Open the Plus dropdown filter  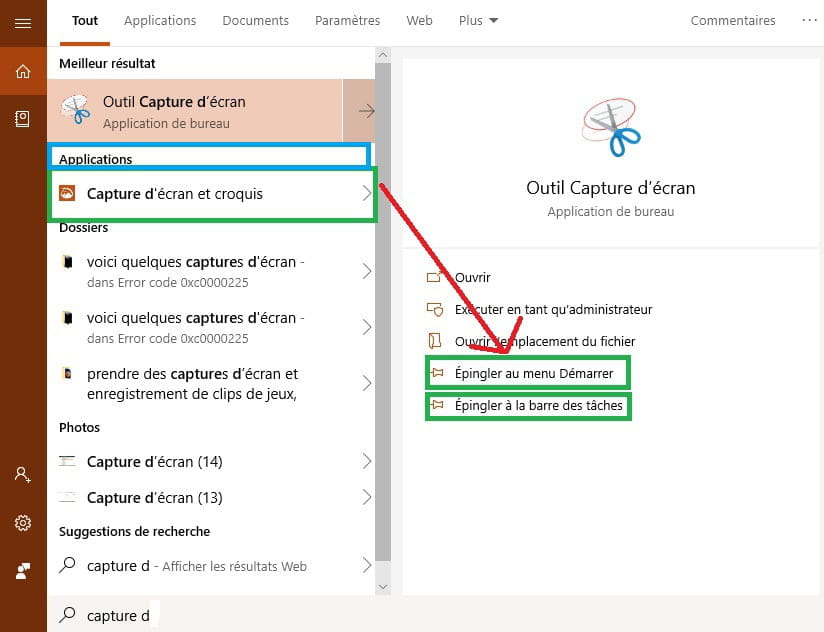coord(478,20)
